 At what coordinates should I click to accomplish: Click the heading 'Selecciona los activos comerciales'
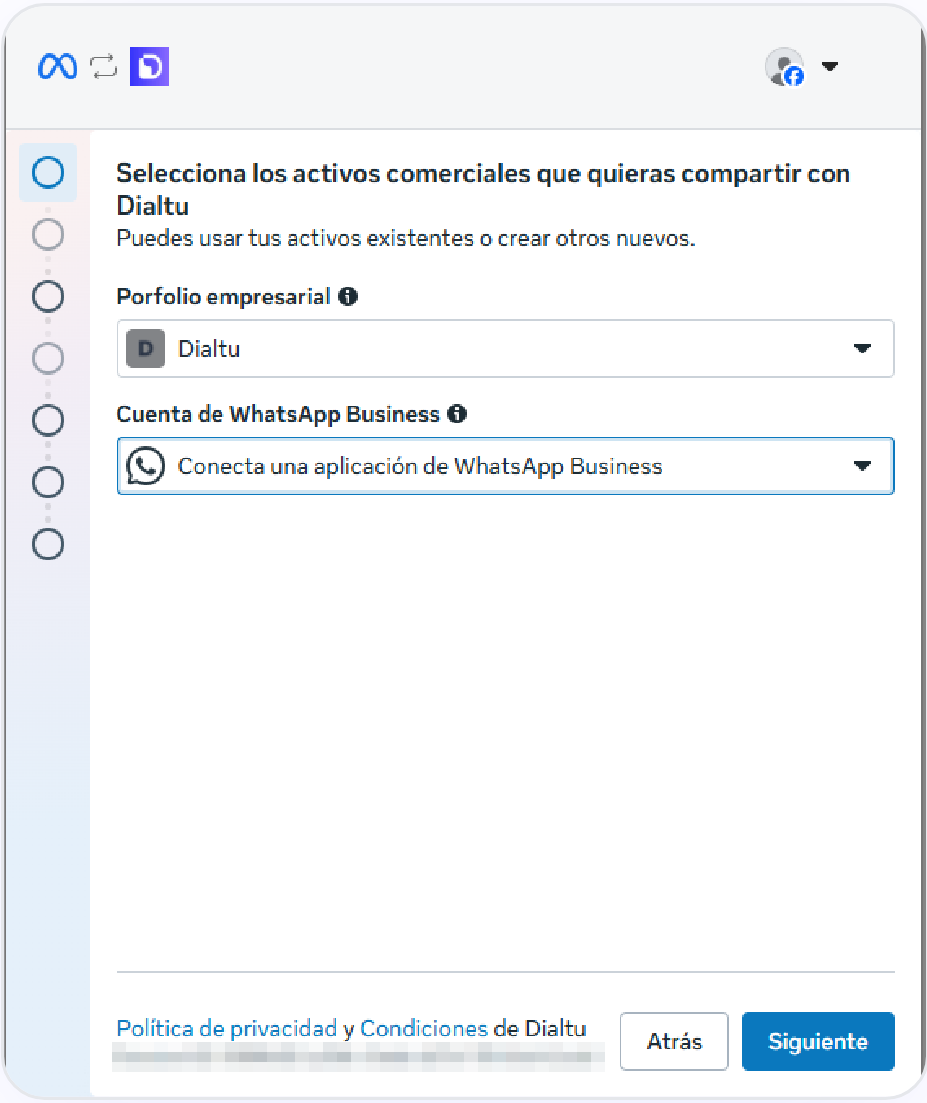[x=482, y=189]
